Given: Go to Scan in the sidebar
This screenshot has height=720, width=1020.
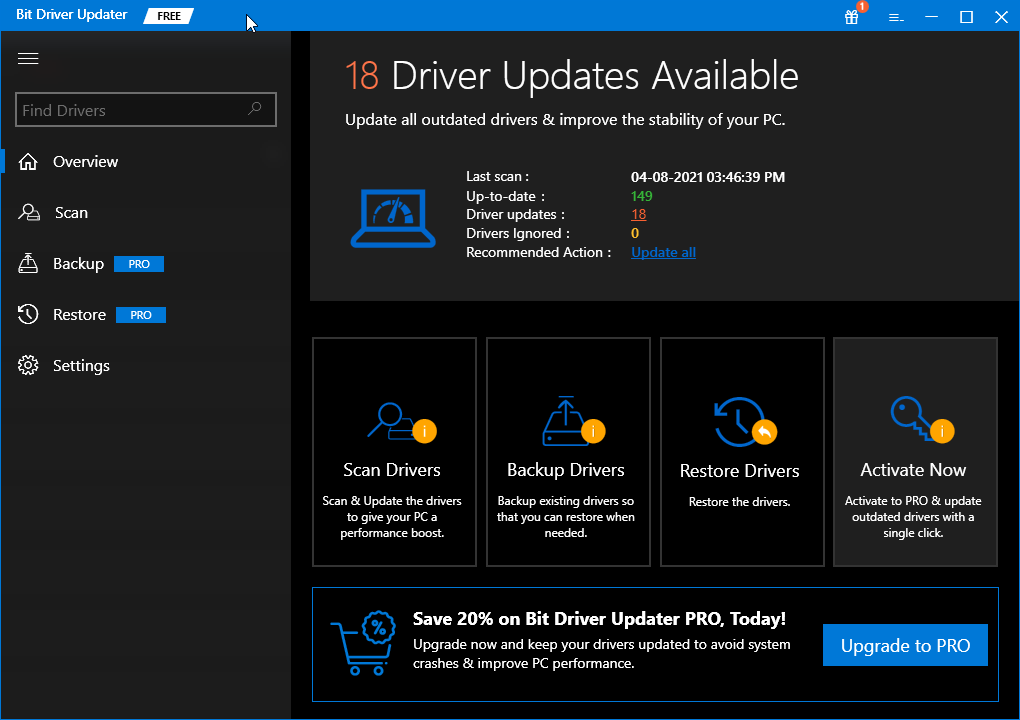Looking at the screenshot, I should click(70, 213).
